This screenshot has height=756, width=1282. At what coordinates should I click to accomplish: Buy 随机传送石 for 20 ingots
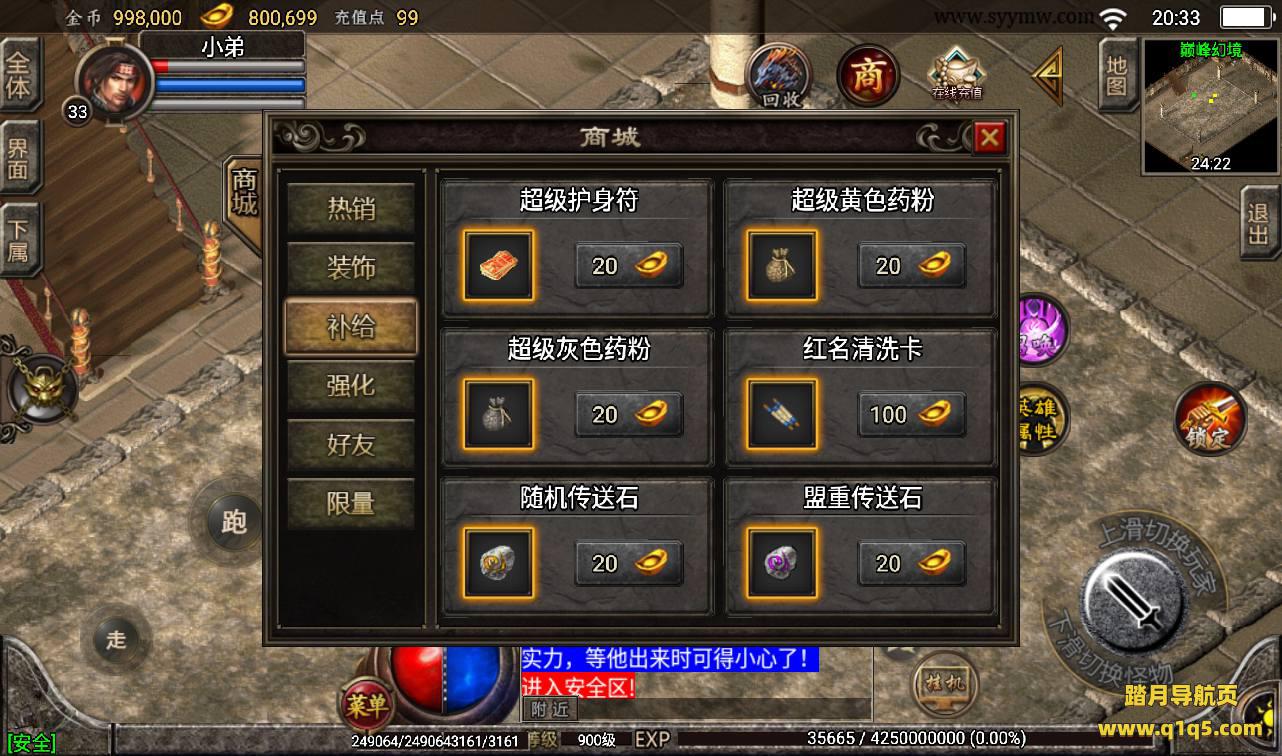pos(628,563)
